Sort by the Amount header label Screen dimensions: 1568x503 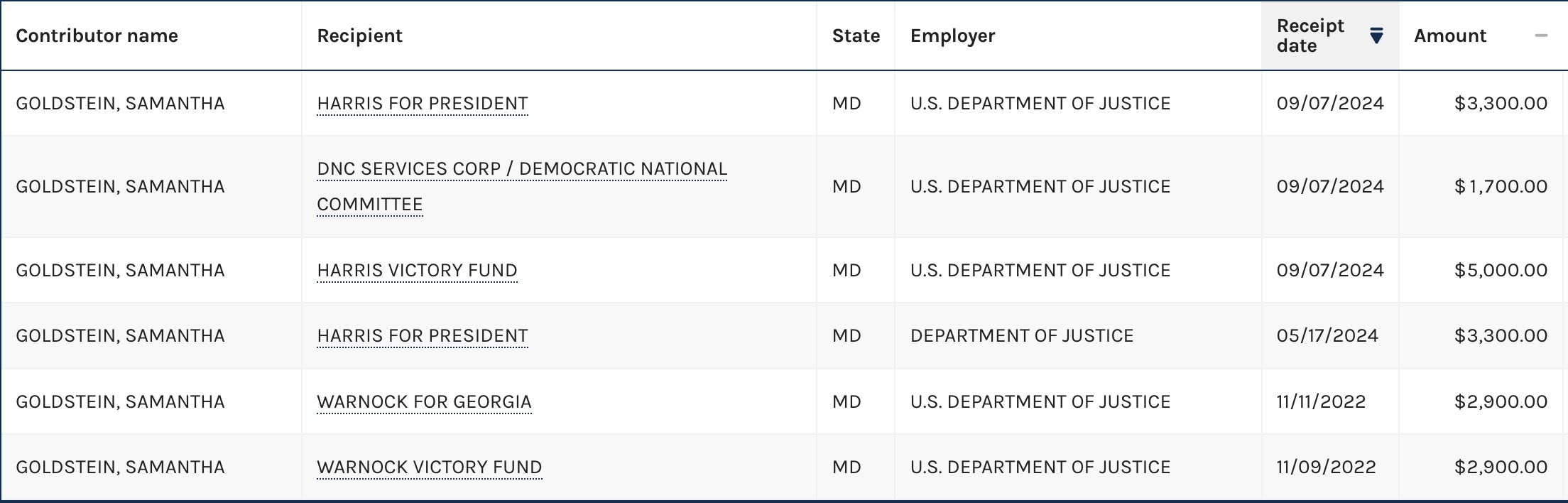point(1449,36)
